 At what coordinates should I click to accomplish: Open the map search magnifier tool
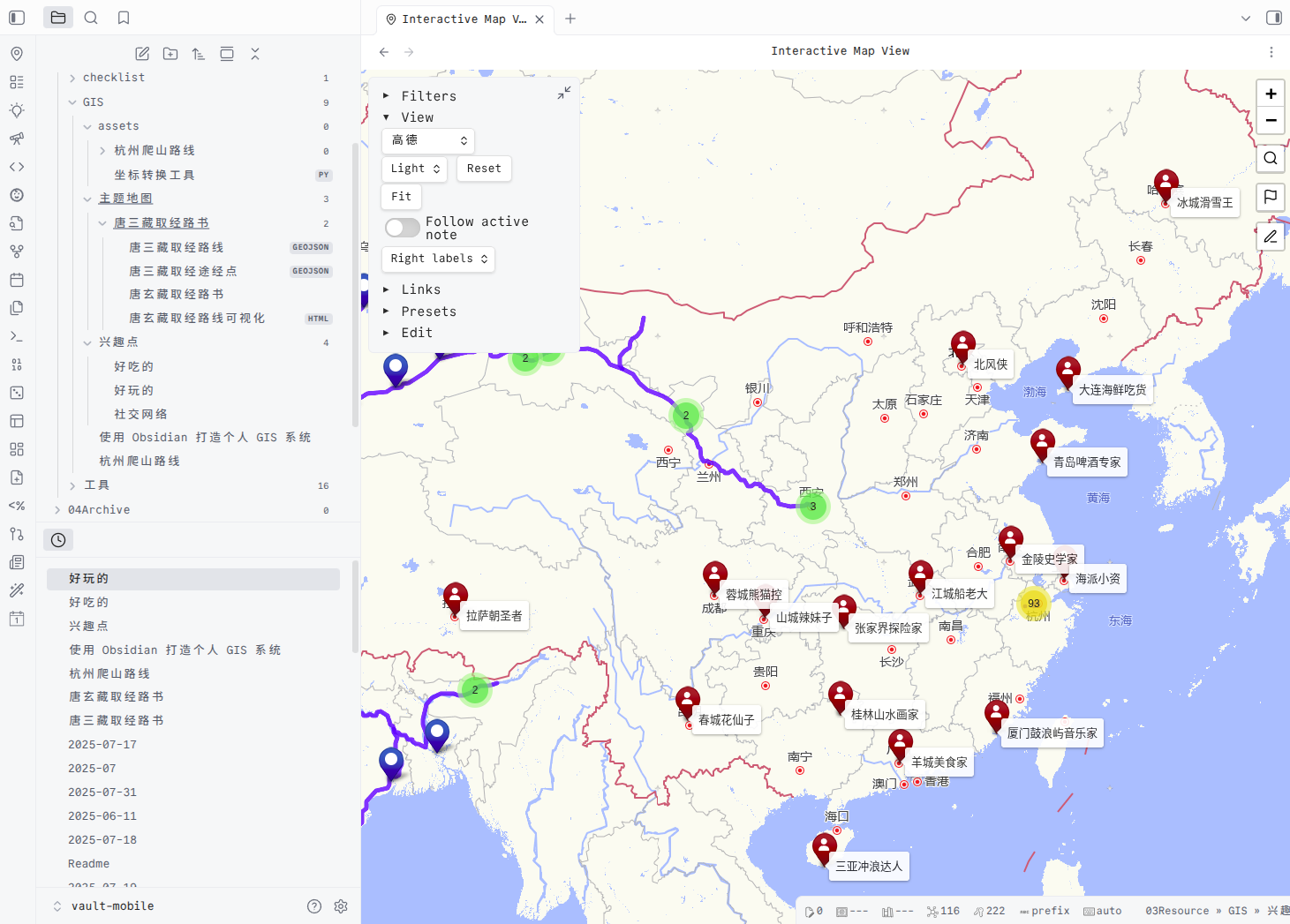(x=1270, y=158)
